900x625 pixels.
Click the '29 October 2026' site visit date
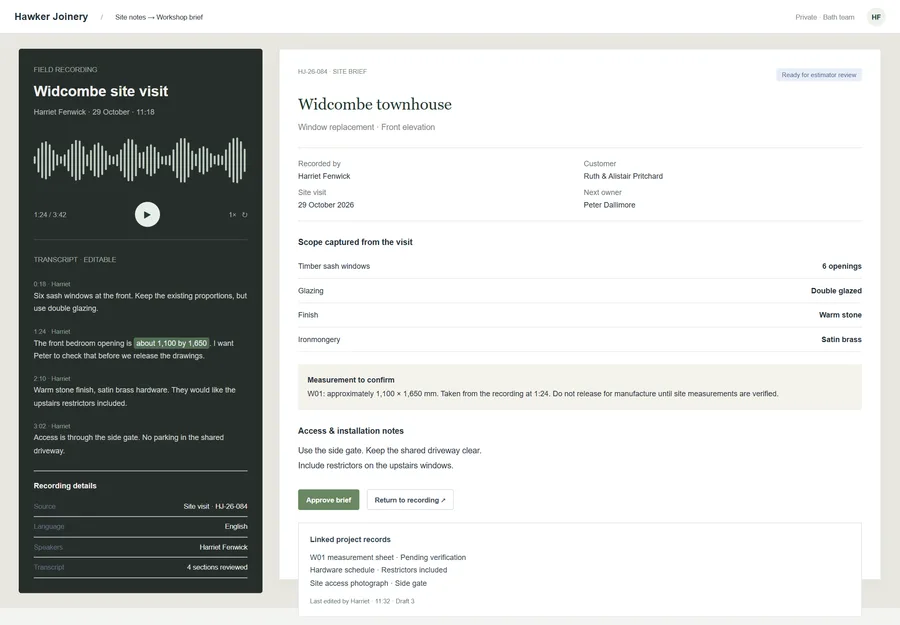tap(325, 205)
